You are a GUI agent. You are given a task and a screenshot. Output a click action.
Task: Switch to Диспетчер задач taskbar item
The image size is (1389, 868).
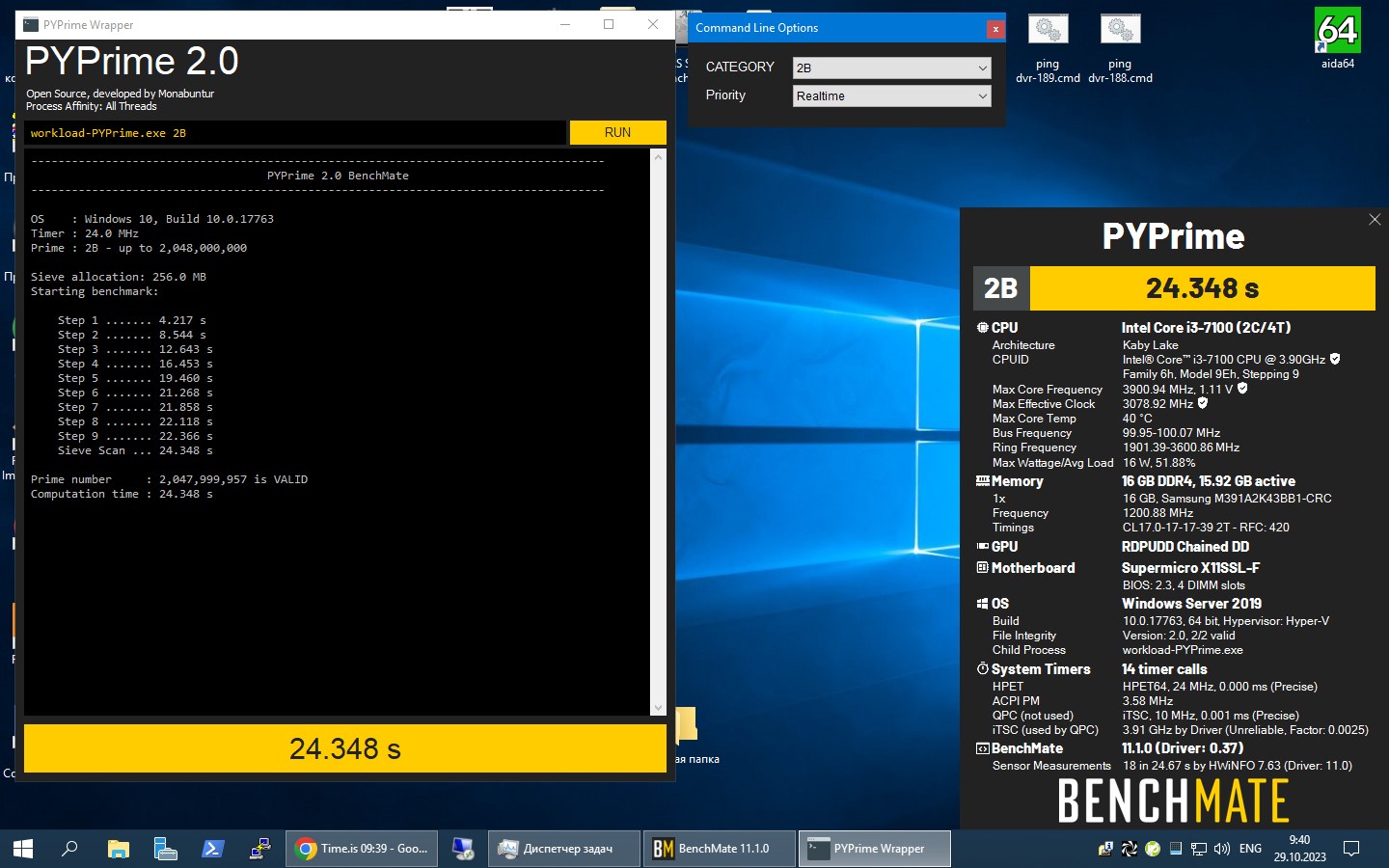[x=564, y=849]
